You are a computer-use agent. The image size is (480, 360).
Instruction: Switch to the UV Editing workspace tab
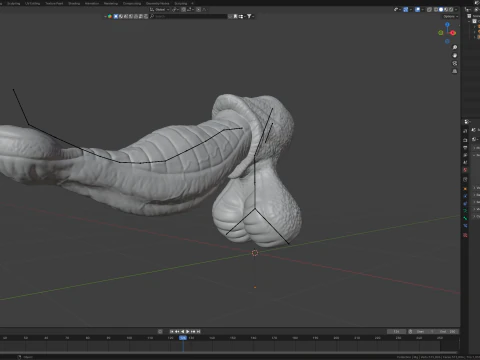click(32, 3)
